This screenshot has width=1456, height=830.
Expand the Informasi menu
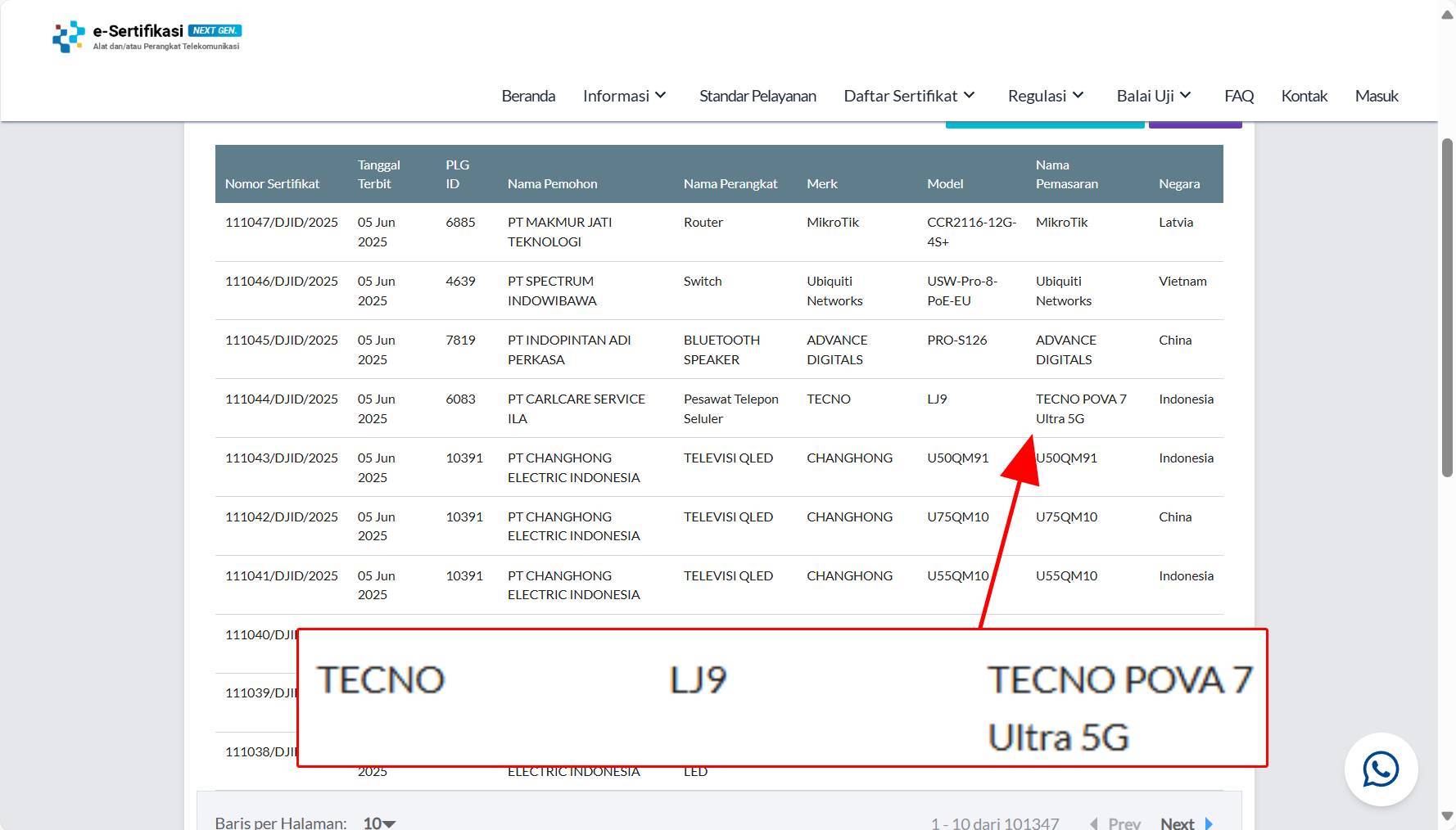[x=625, y=96]
